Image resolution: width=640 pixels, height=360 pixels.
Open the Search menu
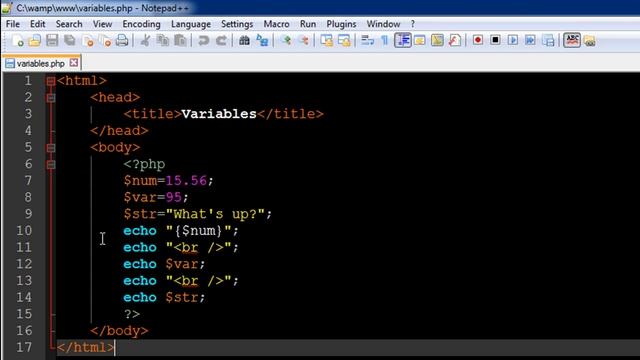(x=69, y=24)
